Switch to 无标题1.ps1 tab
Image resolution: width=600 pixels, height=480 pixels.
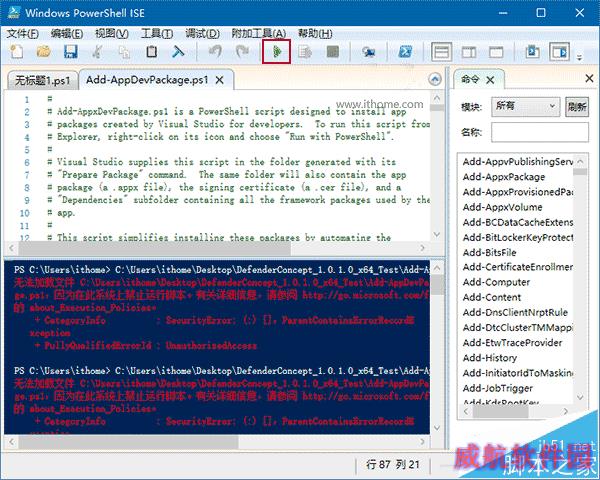42,81
